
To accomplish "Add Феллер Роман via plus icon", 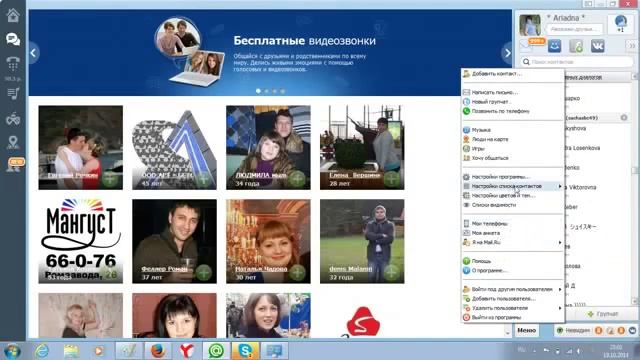I will (203, 272).
